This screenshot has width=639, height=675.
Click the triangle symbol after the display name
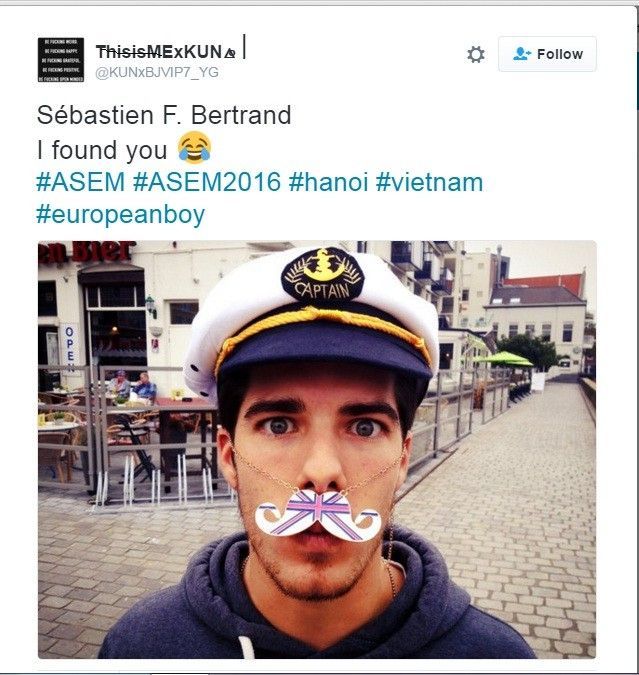pos(230,53)
